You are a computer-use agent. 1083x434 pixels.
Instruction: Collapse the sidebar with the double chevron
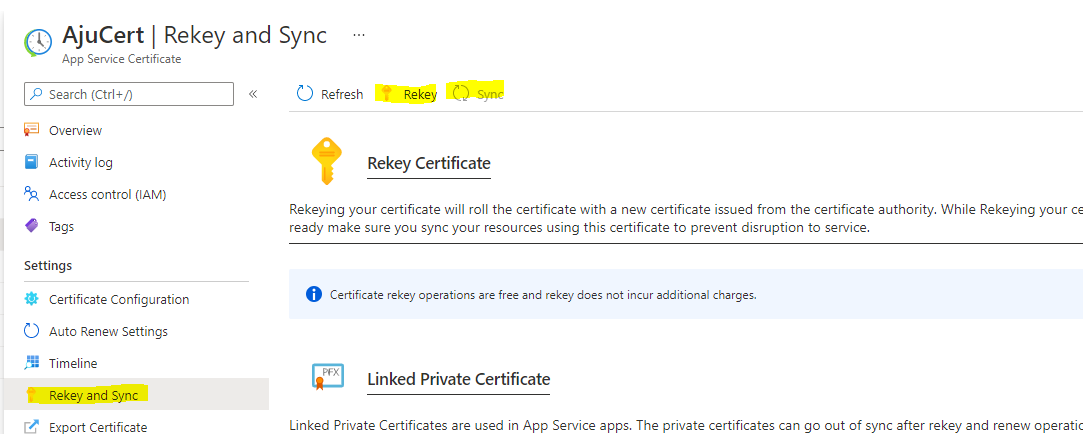tap(253, 94)
